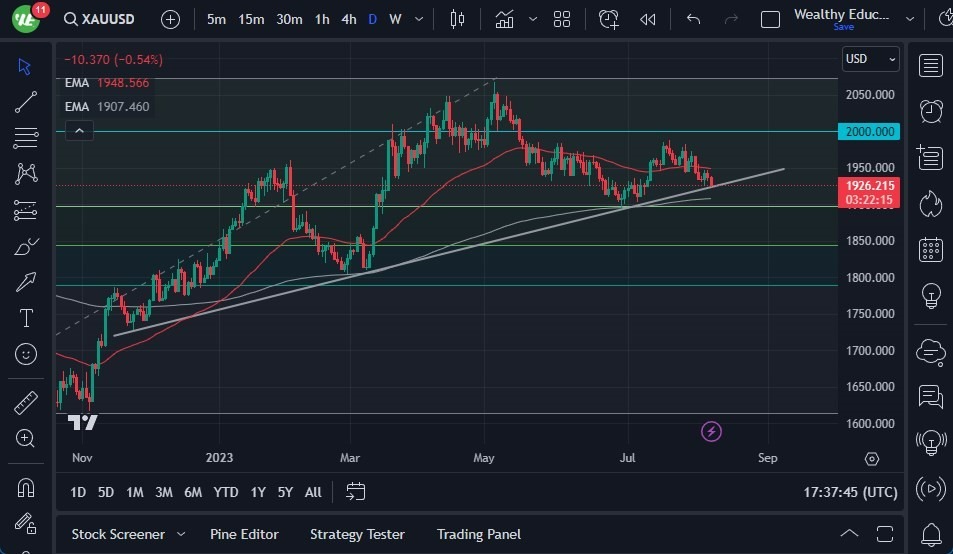Click the XAUUSD symbol search field
Image resolution: width=953 pixels, height=554 pixels.
tap(105, 19)
